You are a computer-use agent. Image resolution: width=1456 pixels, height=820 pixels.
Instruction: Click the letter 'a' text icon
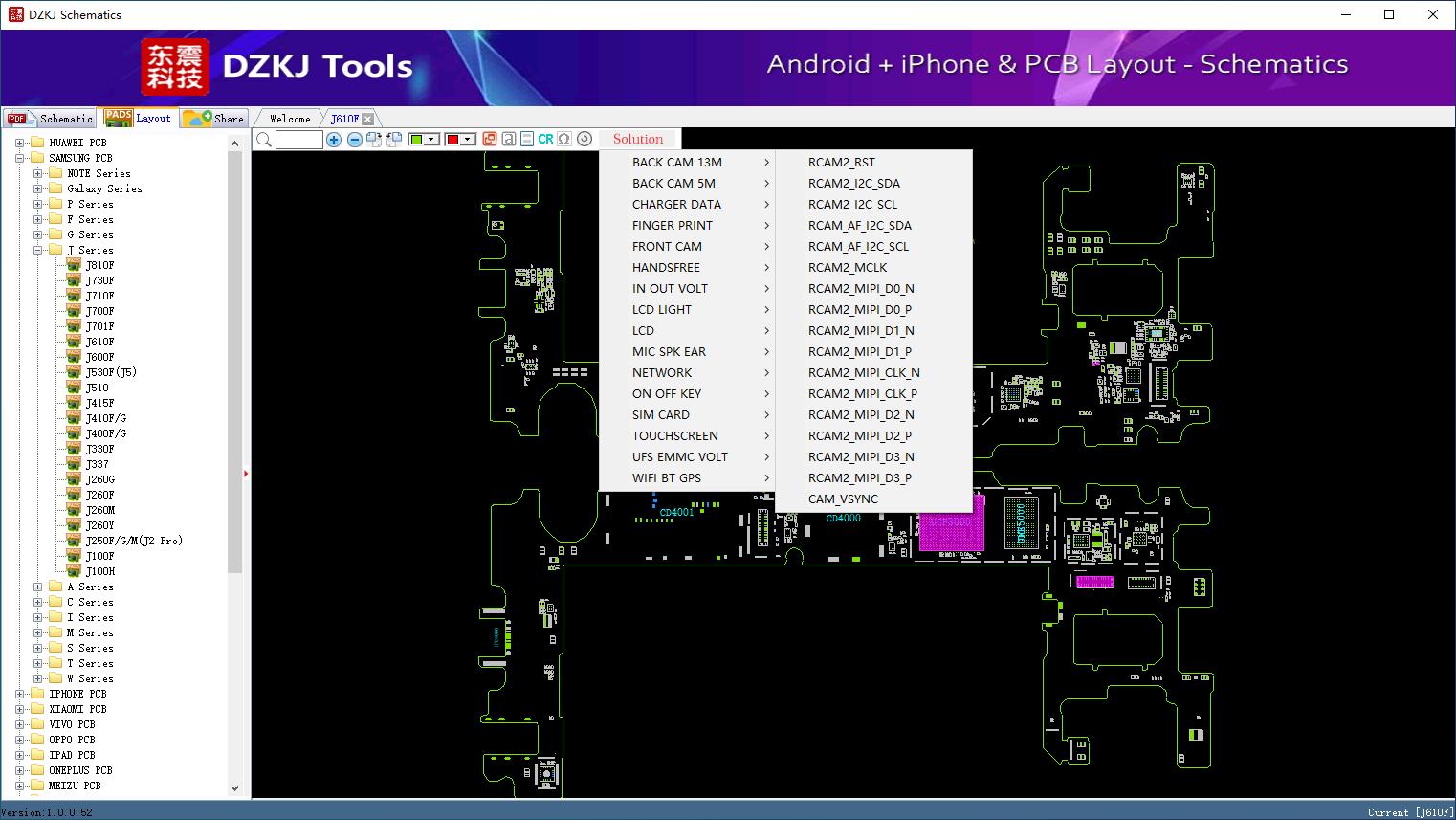tap(509, 139)
